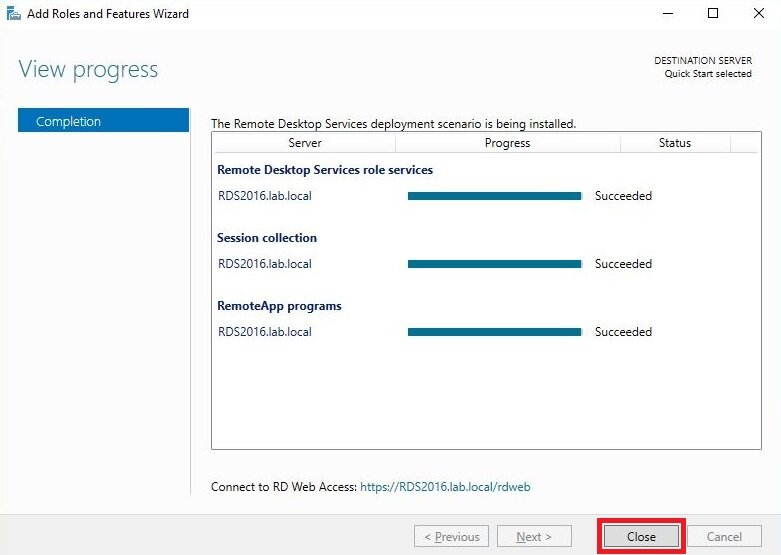
Task: Click the deployment scenario being installed message
Action: pos(393,124)
